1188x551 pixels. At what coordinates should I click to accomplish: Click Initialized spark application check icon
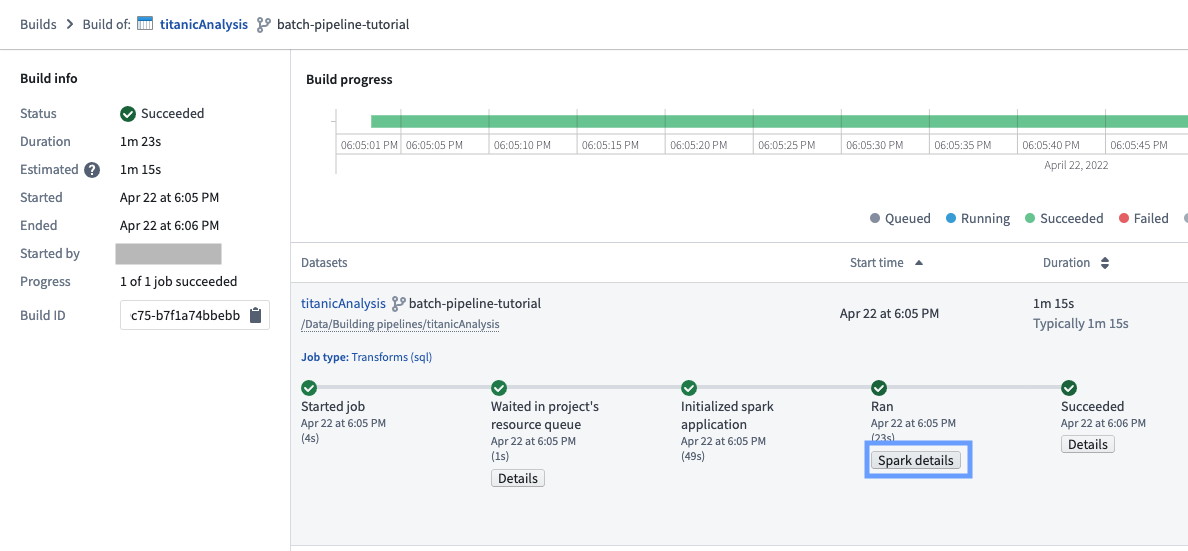click(x=689, y=388)
